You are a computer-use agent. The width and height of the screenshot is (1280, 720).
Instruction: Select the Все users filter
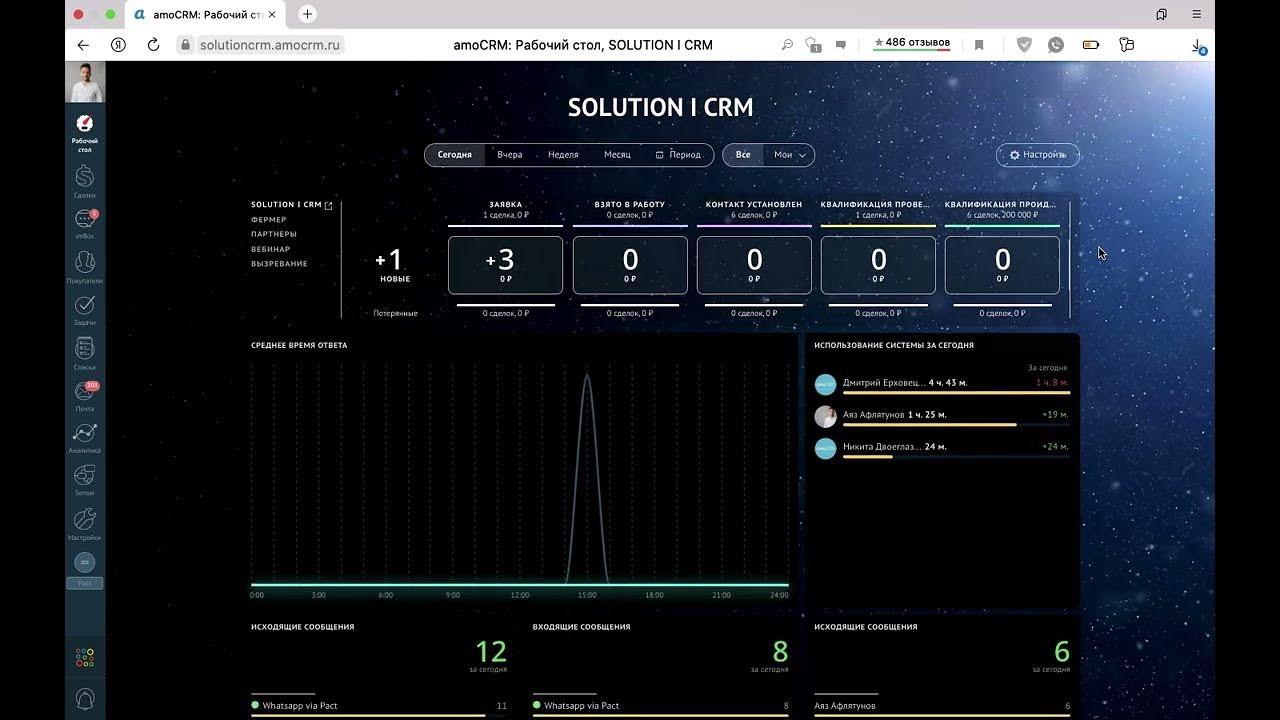(x=743, y=155)
